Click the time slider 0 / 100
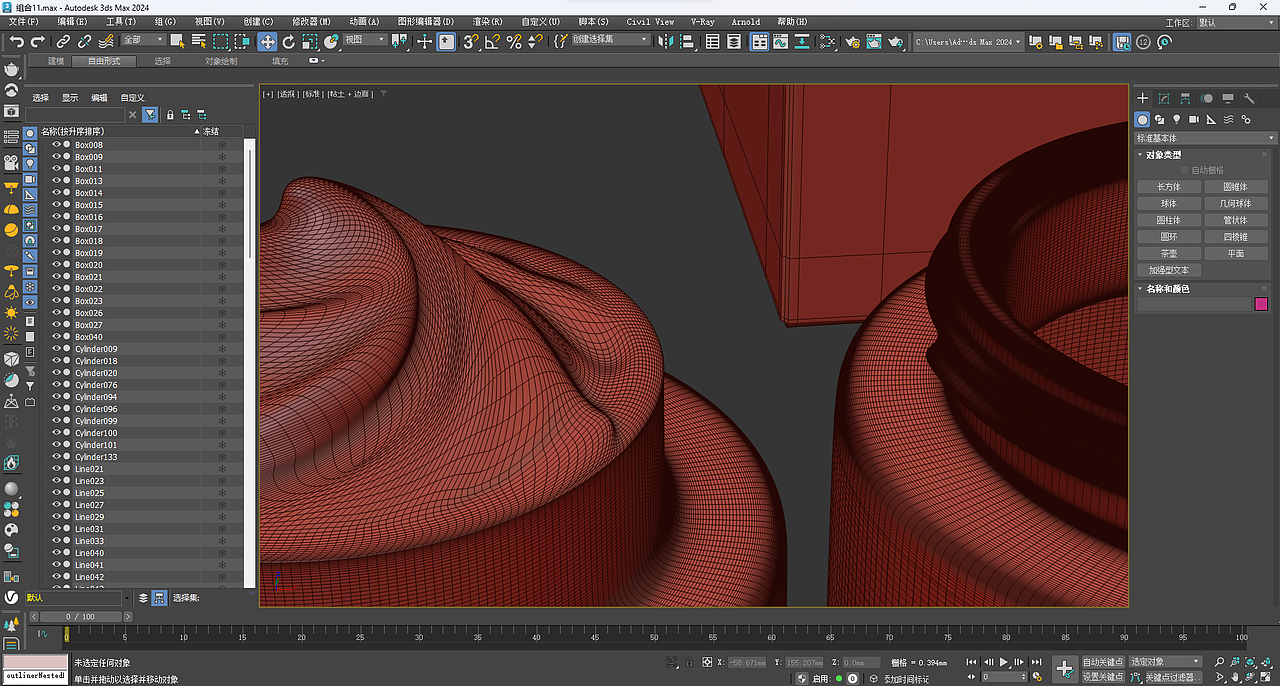 click(83, 617)
